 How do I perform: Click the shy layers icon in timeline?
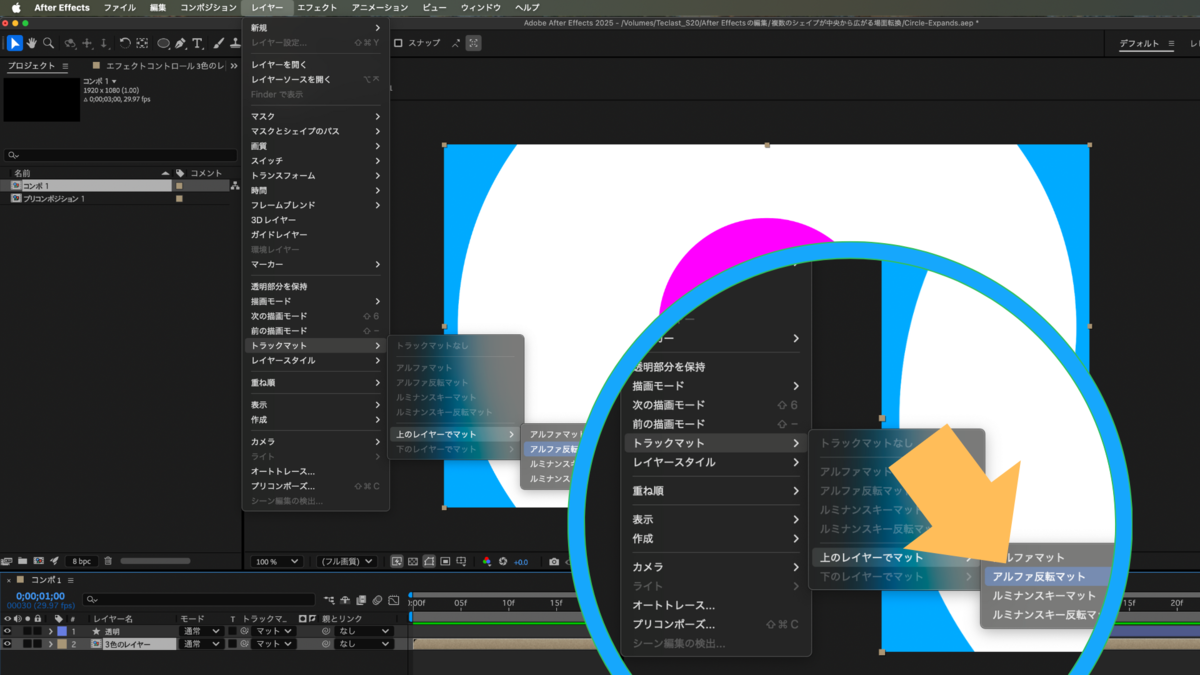point(345,600)
